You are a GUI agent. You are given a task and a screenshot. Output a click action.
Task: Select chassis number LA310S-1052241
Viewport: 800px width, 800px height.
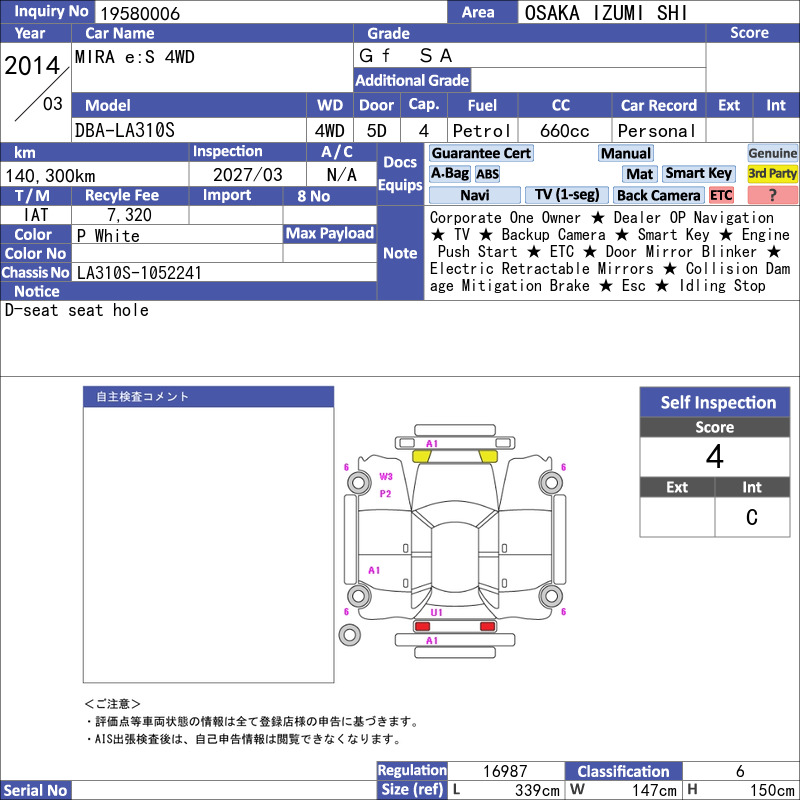(x=139, y=273)
